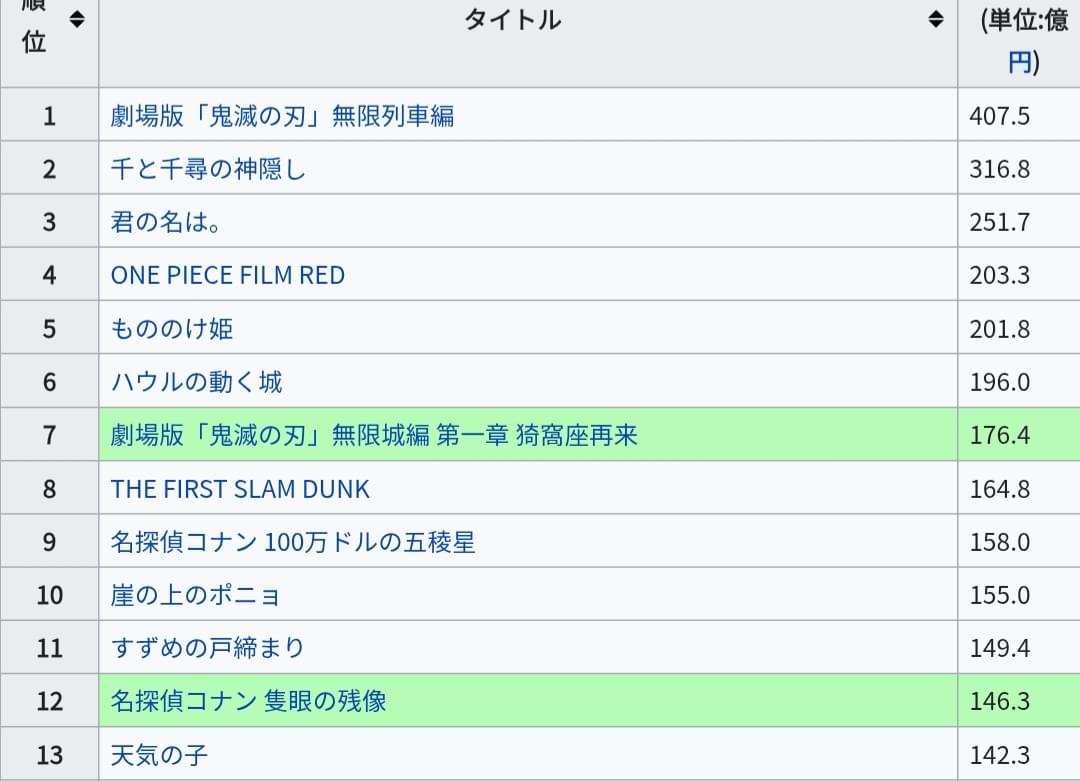Open the 円 unit link in header
The width and height of the screenshot is (1080, 781).
[1020, 63]
